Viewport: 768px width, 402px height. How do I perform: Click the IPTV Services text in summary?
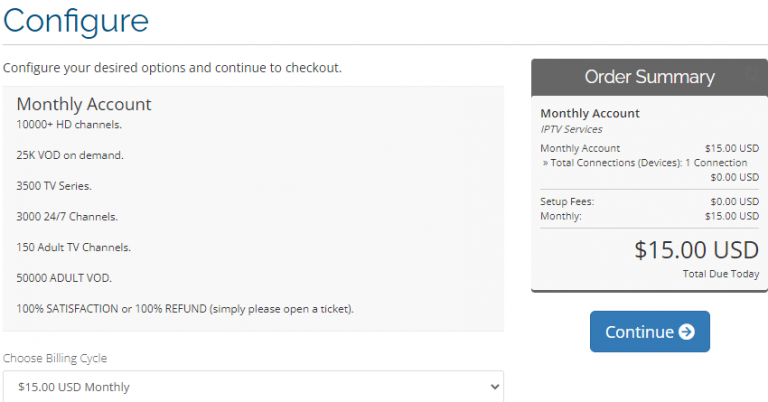[571, 129]
